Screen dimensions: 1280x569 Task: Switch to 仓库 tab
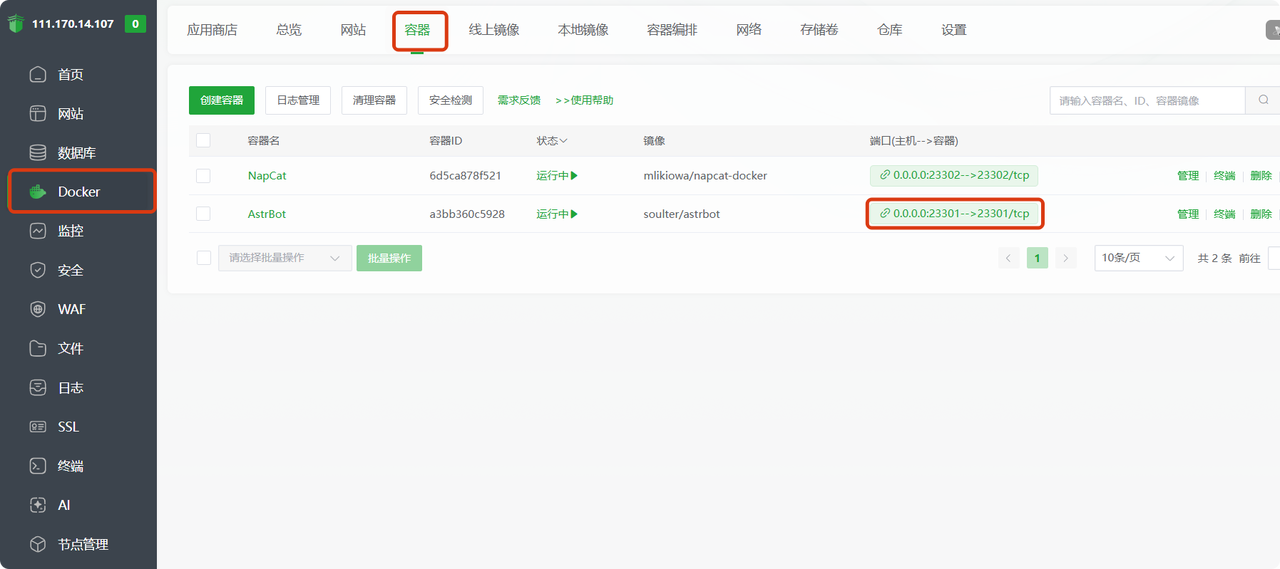890,30
